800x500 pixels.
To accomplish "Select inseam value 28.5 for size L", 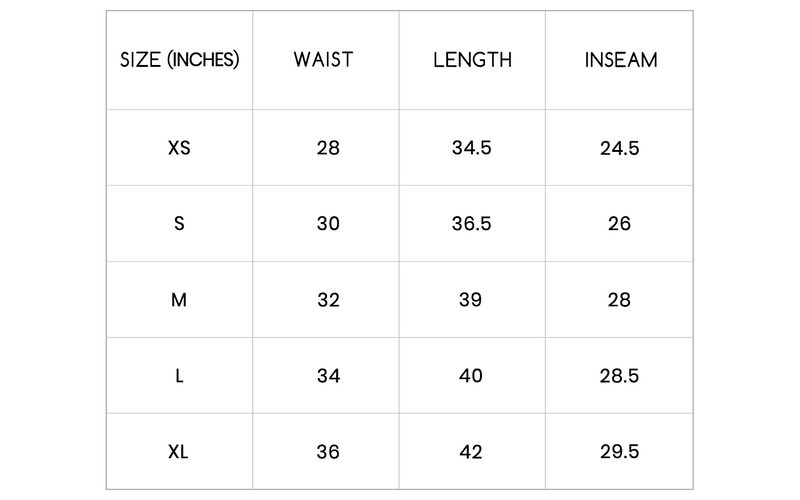I will (620, 376).
